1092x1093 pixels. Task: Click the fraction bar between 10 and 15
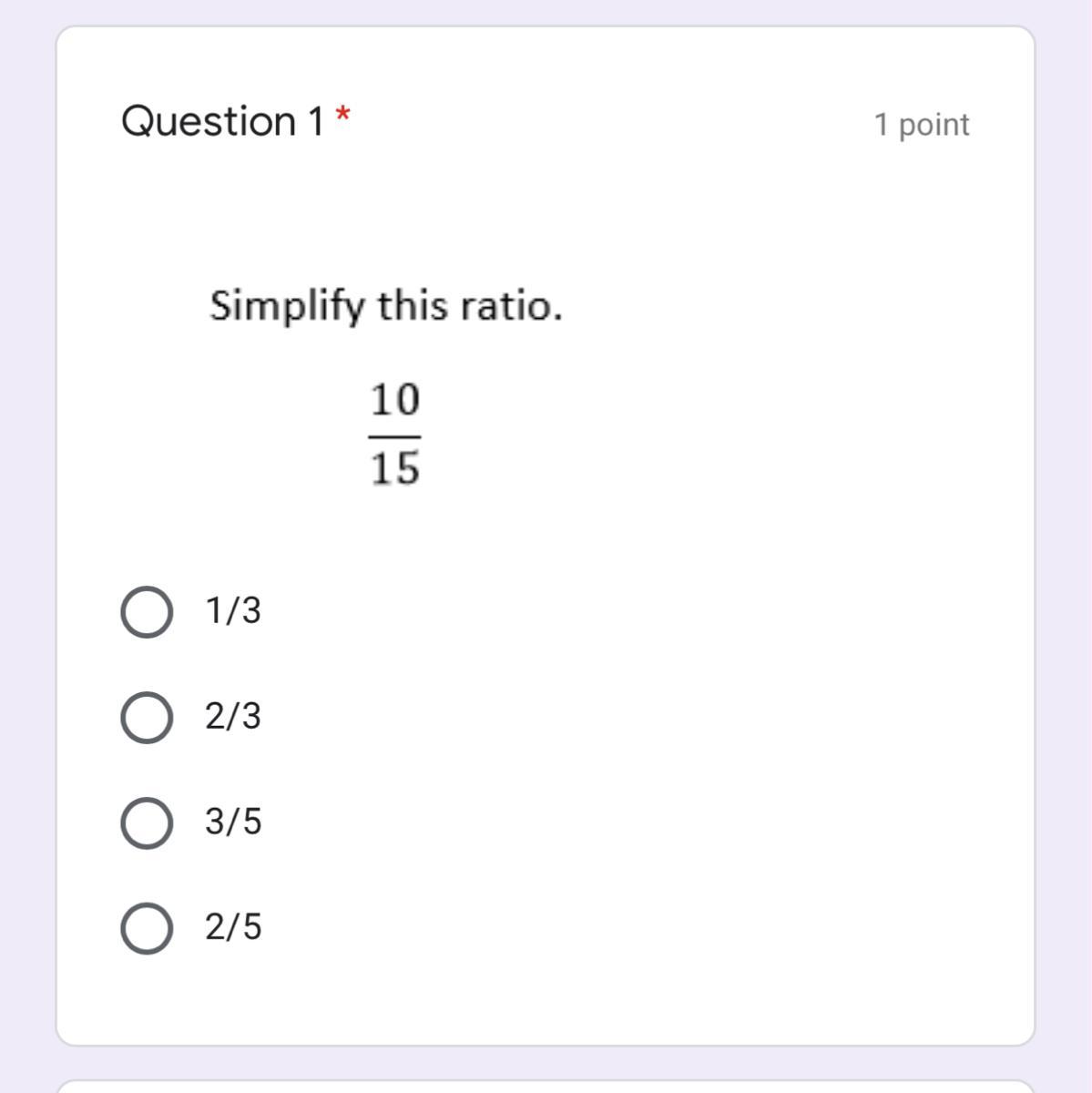coord(395,436)
